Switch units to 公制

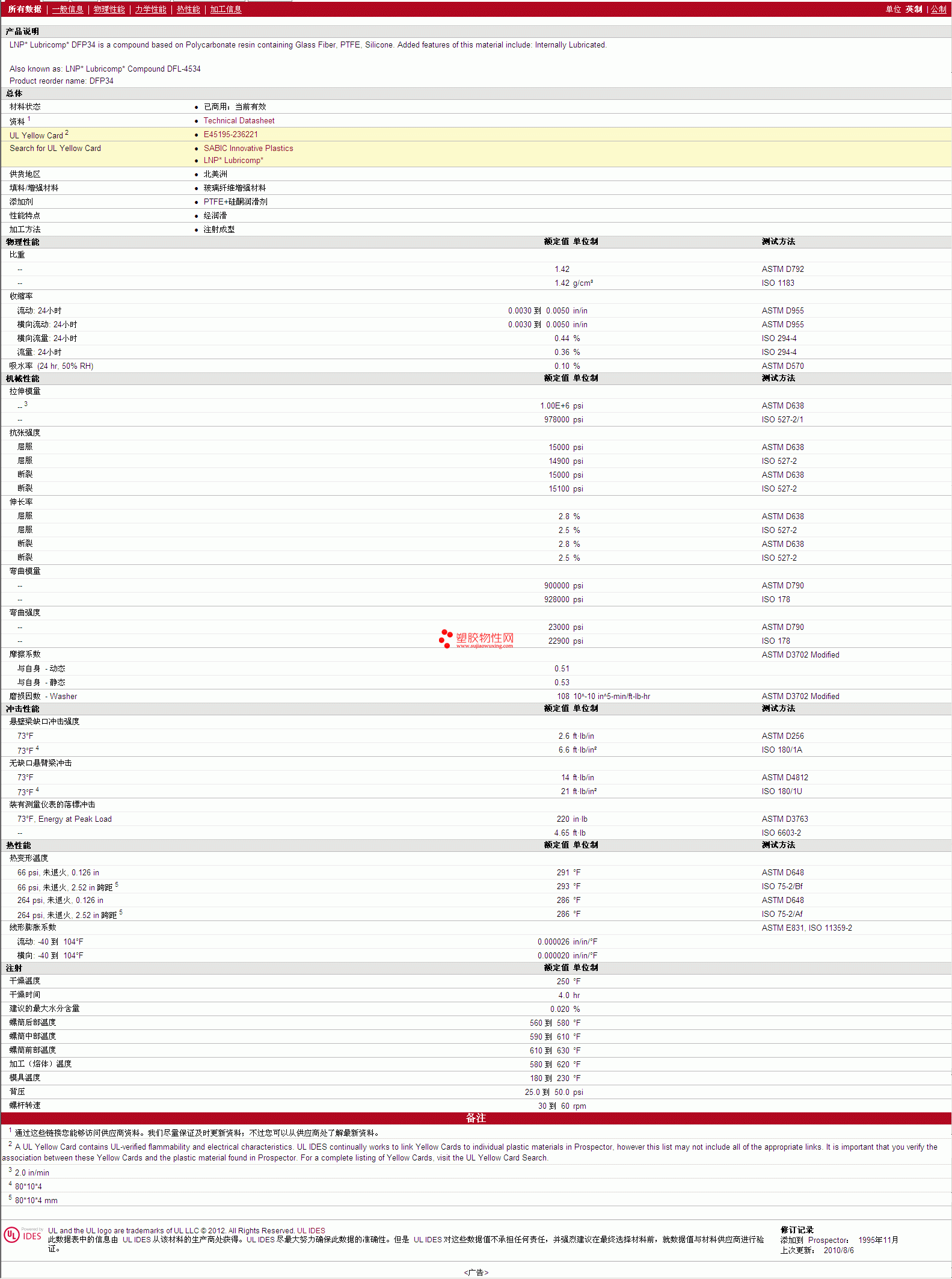(x=939, y=10)
